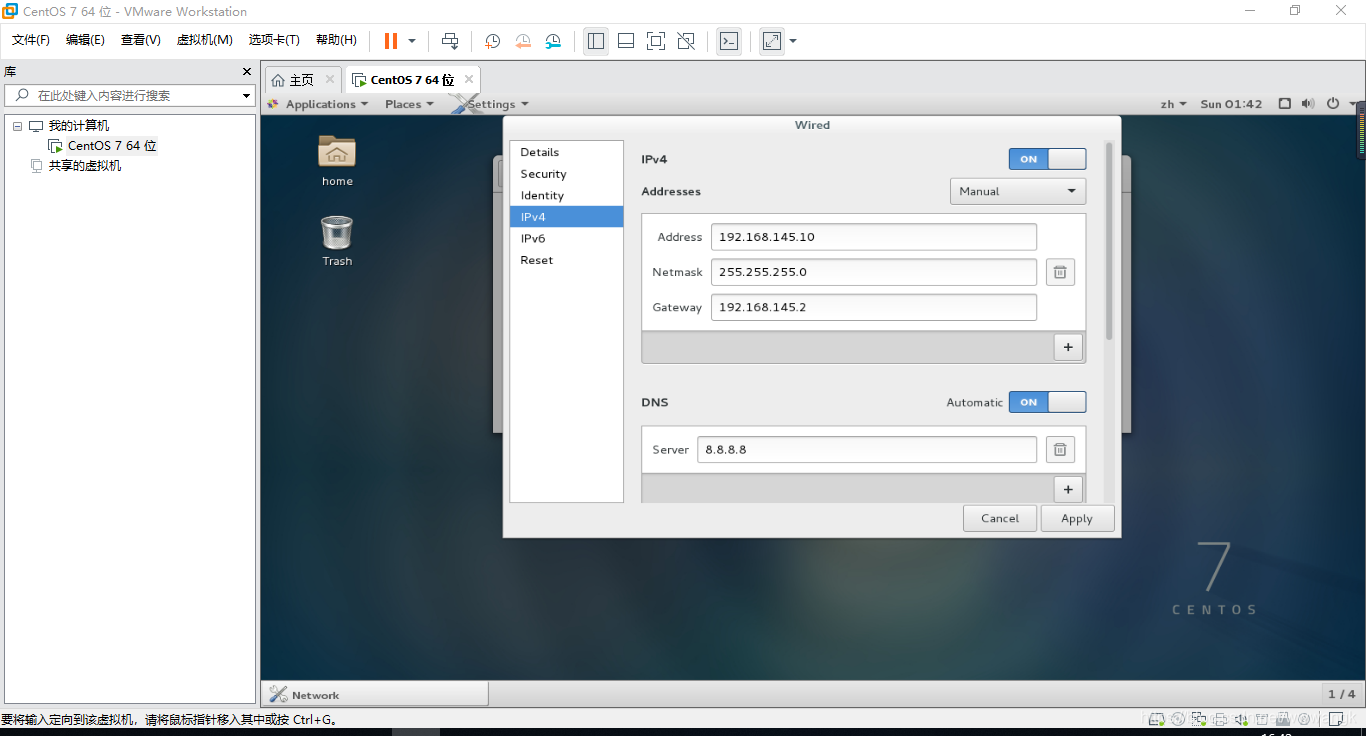Image resolution: width=1366 pixels, height=736 pixels.
Task: Close the library panel
Action: click(x=247, y=72)
